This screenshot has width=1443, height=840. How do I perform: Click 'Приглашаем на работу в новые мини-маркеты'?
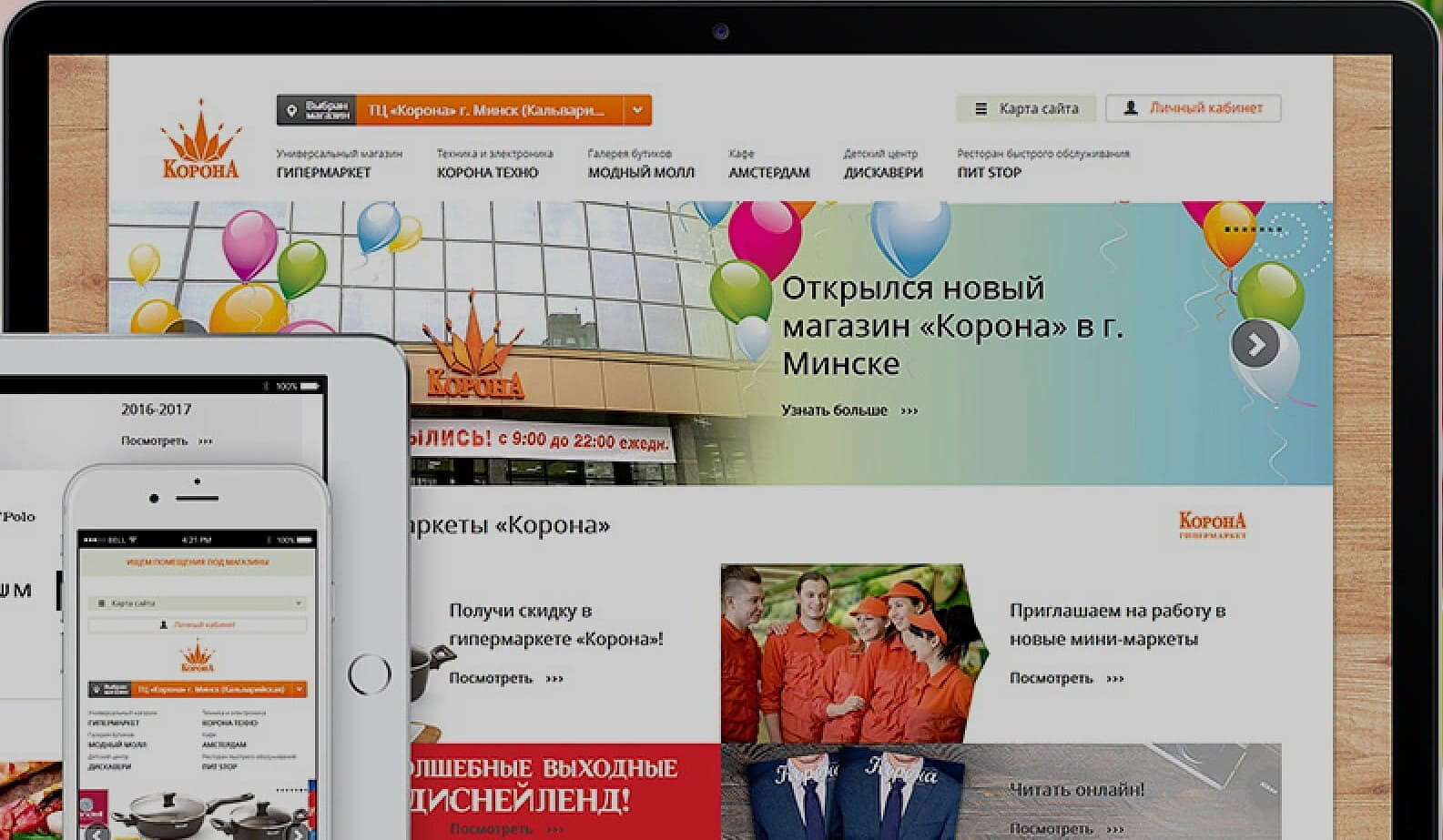point(1117,624)
